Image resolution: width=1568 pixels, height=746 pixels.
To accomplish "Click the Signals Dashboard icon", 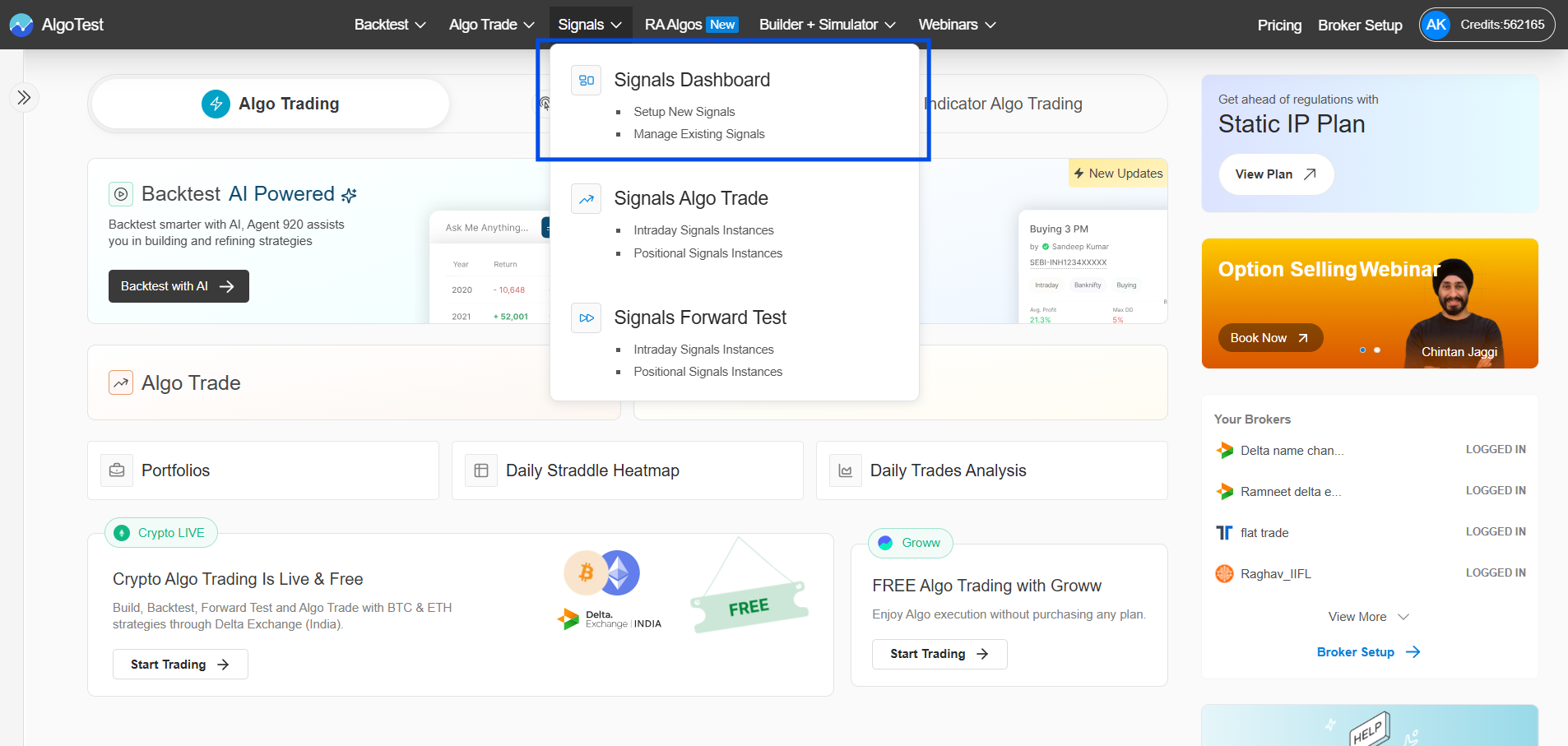I will tap(586, 81).
